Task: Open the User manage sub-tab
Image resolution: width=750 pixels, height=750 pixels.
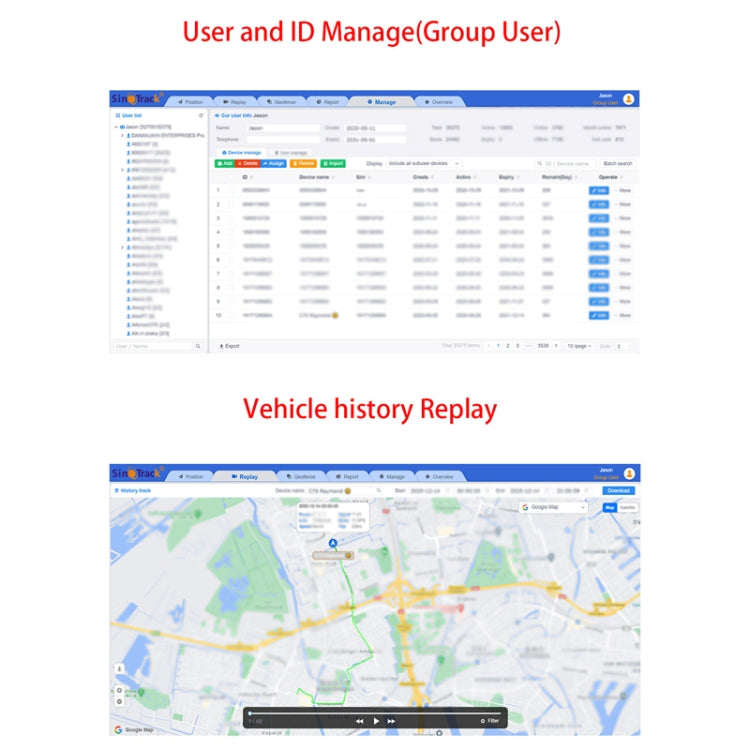Action: tap(290, 152)
